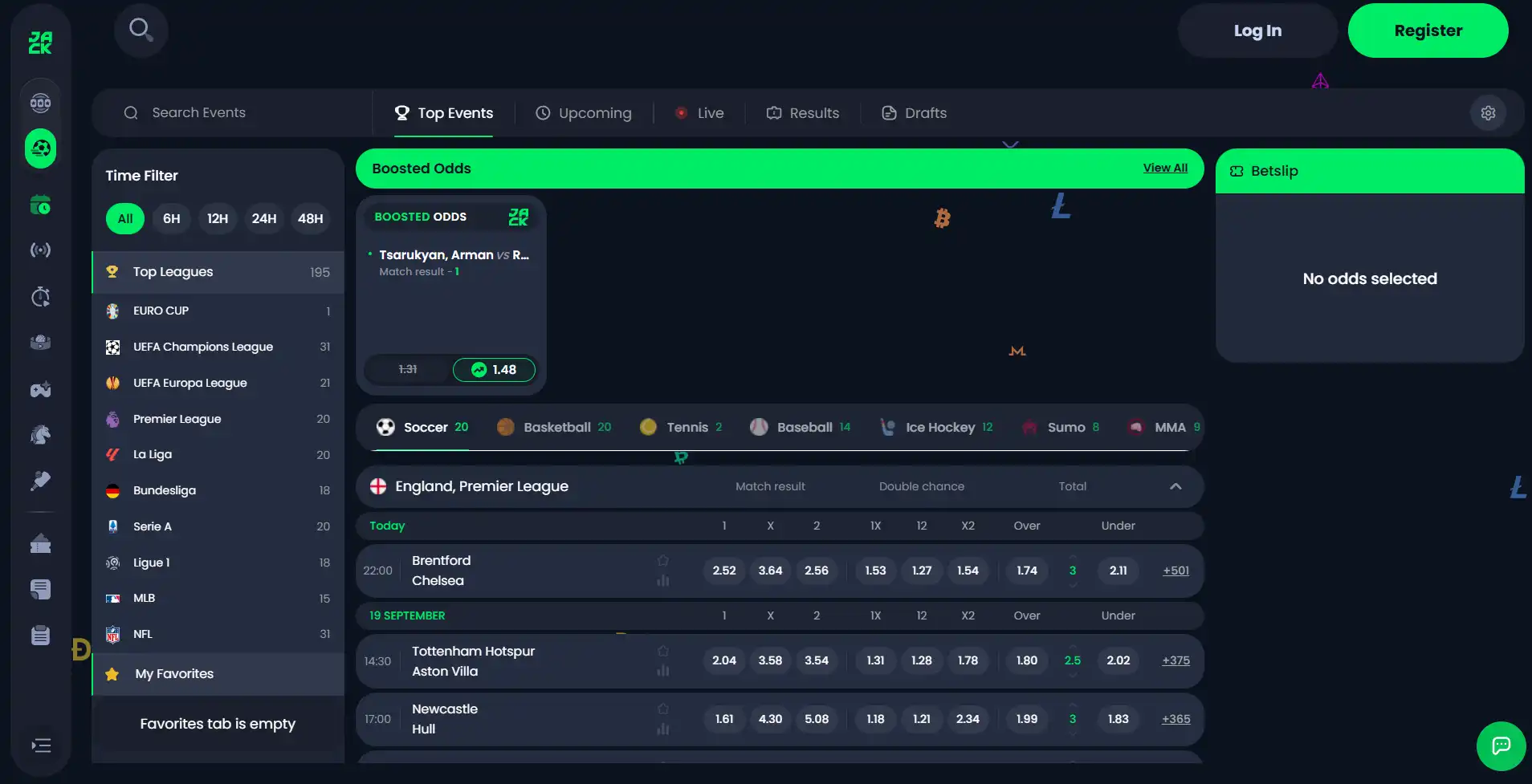Select the All time filter
Viewport: 1532px width, 784px height.
tap(125, 218)
